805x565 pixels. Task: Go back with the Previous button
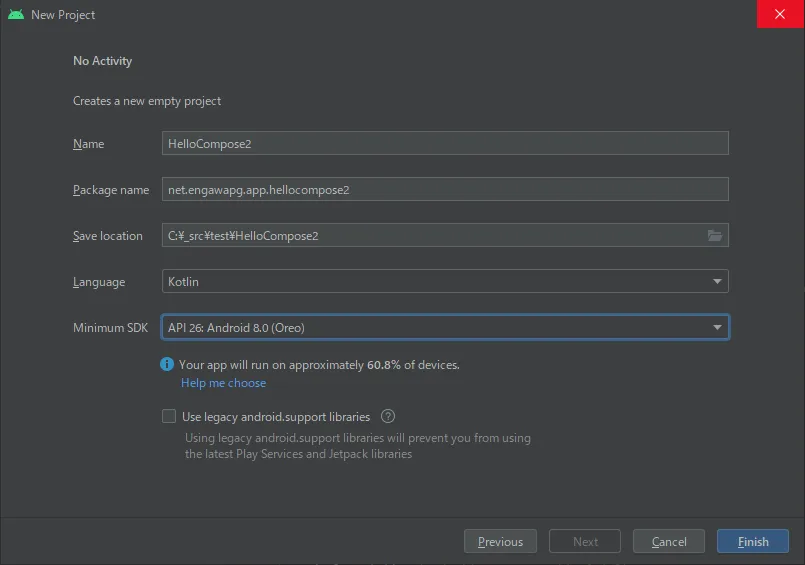[500, 542]
